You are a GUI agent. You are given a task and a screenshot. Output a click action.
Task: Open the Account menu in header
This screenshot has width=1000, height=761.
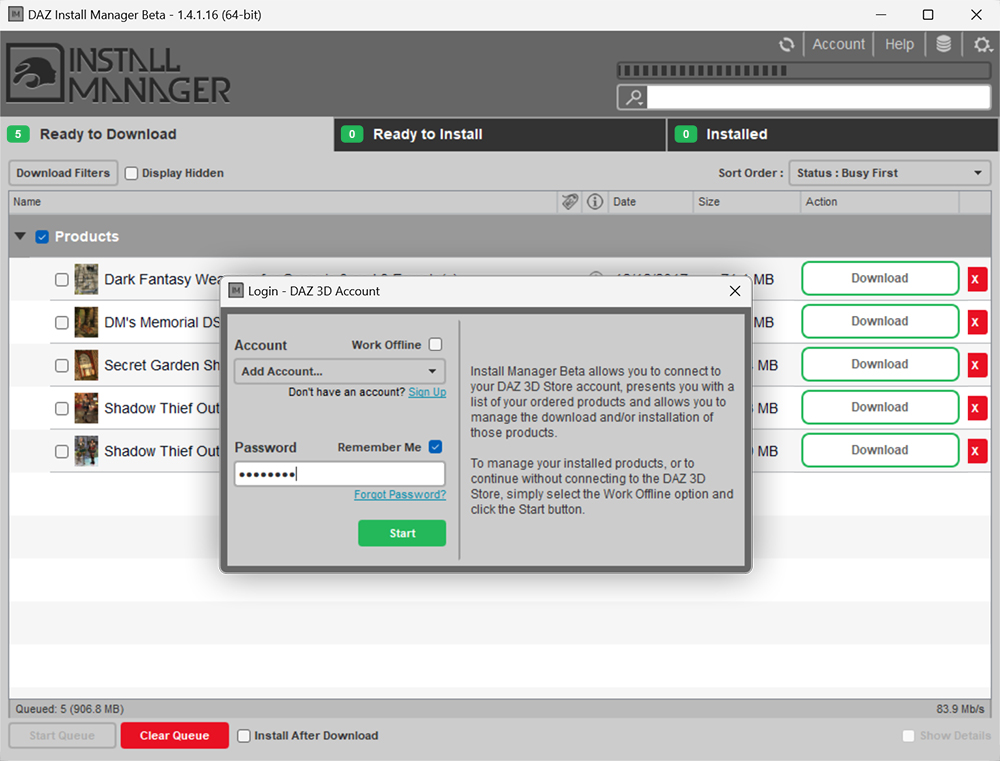click(x=838, y=44)
